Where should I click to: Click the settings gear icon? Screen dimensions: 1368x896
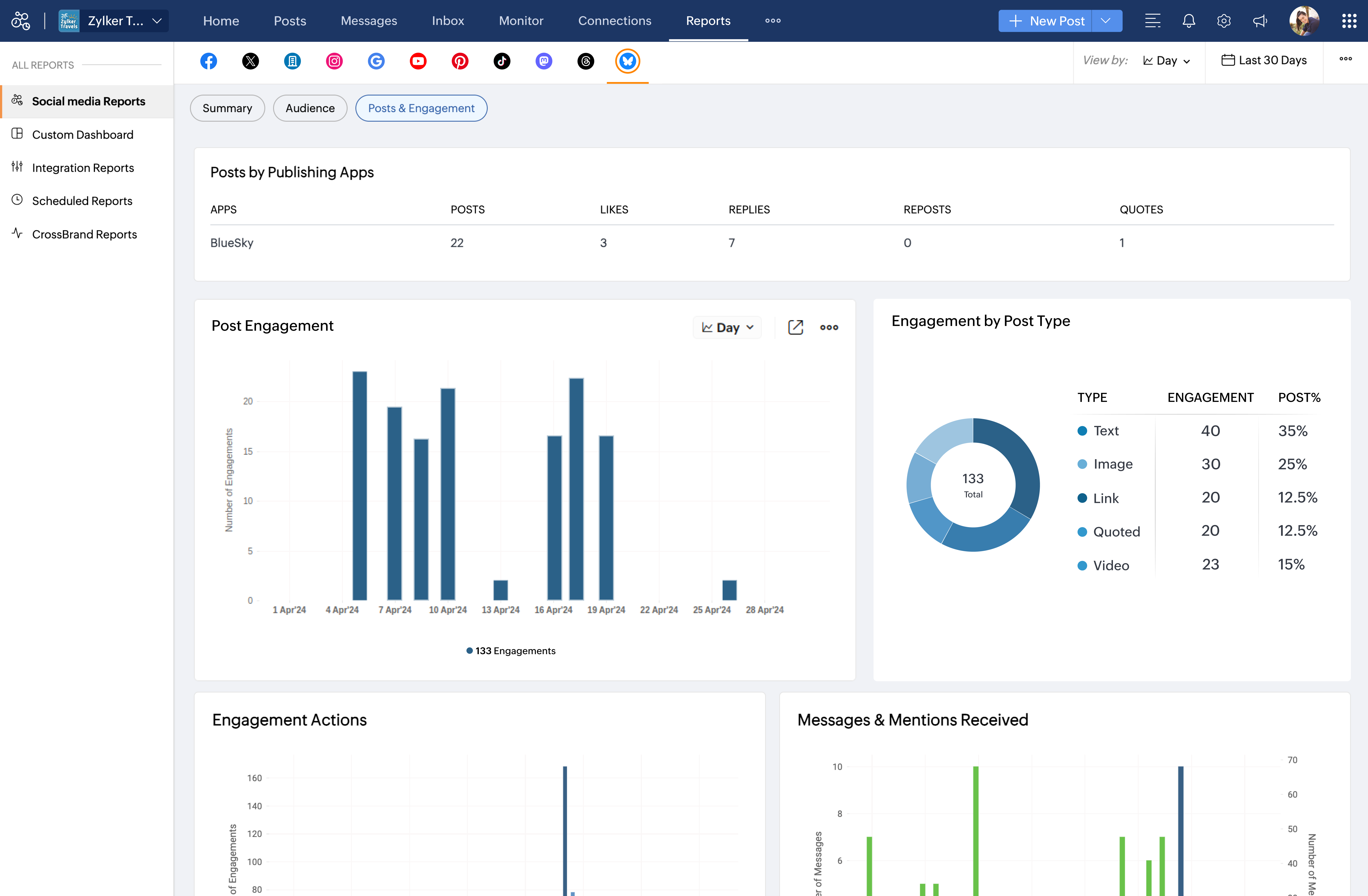click(1224, 21)
